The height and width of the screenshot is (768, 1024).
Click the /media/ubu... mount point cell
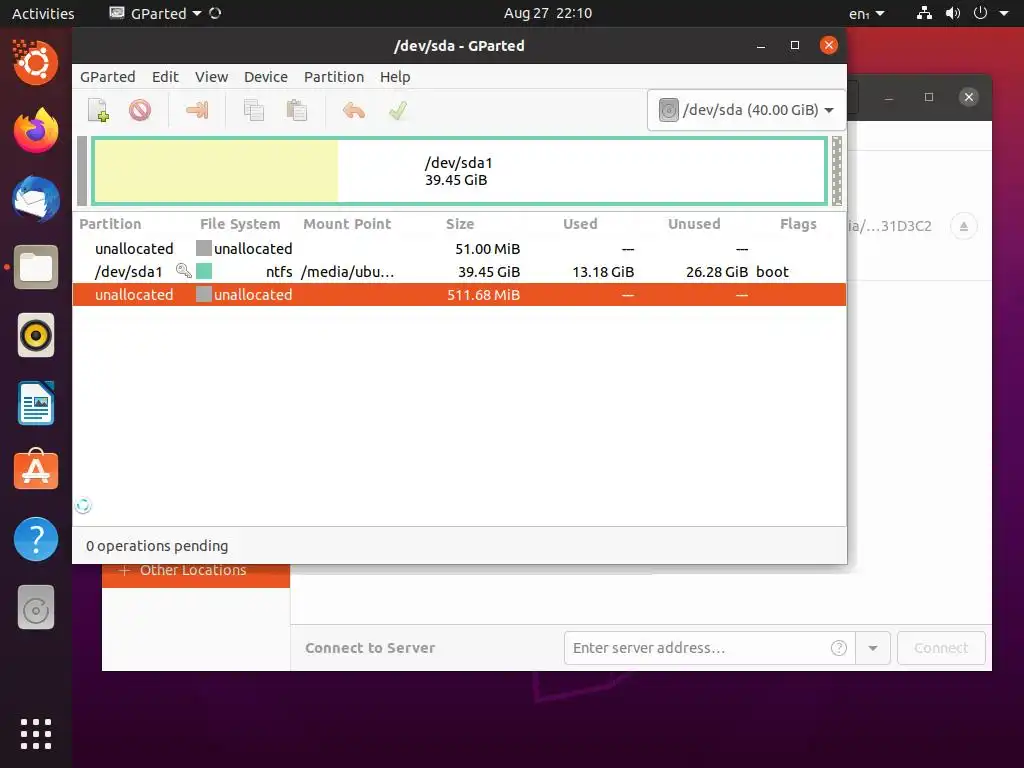tap(347, 272)
